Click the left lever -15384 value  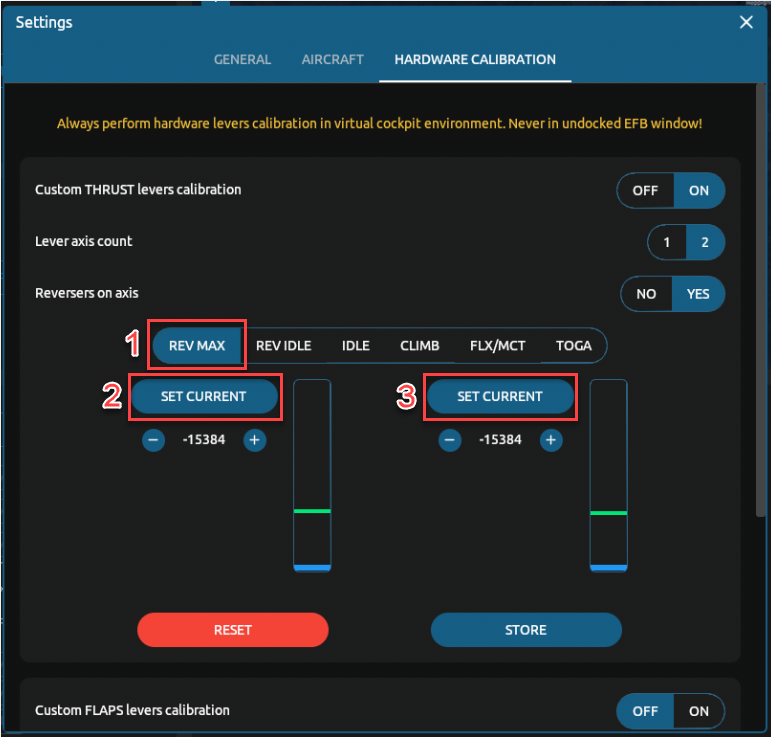click(204, 440)
